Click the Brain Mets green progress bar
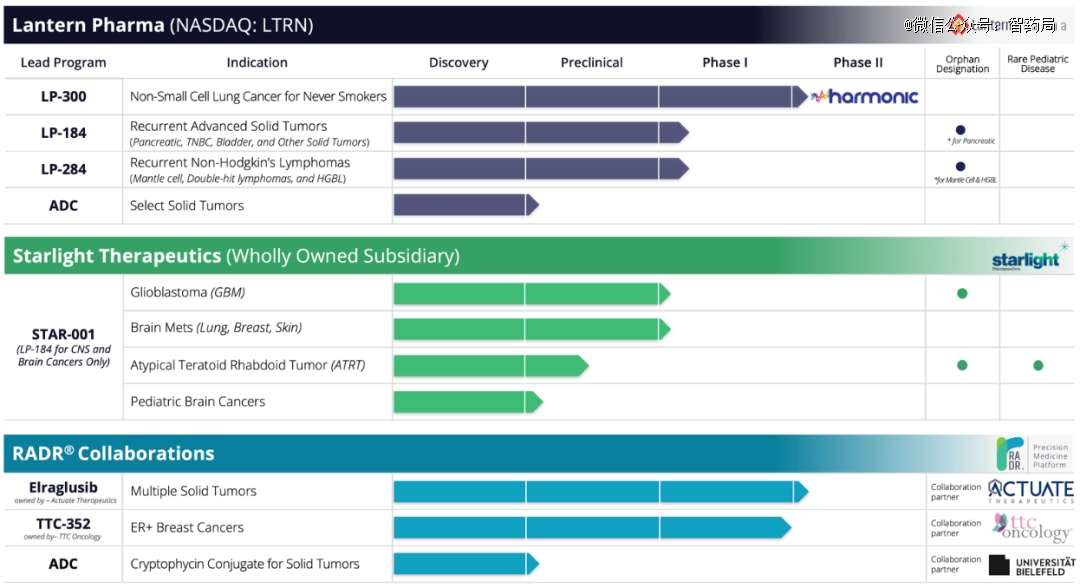This screenshot has height=588, width=1080. tap(532, 329)
